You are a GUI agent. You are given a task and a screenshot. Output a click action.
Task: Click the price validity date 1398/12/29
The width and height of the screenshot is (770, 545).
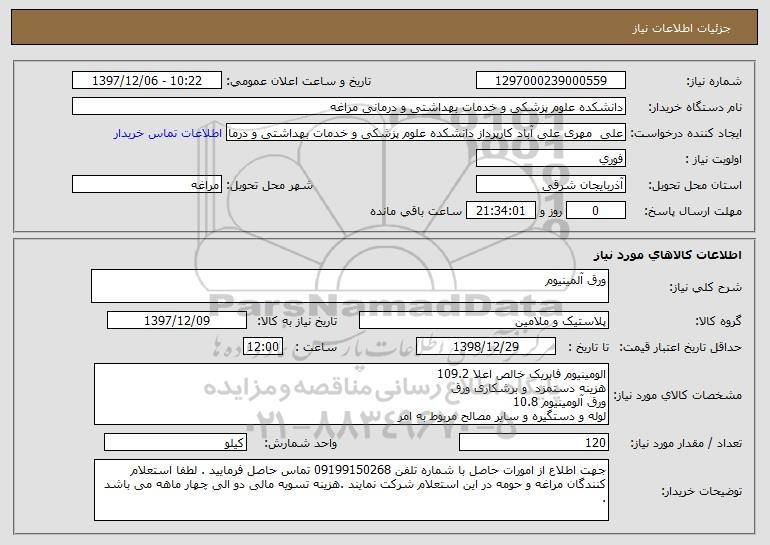tap(486, 347)
